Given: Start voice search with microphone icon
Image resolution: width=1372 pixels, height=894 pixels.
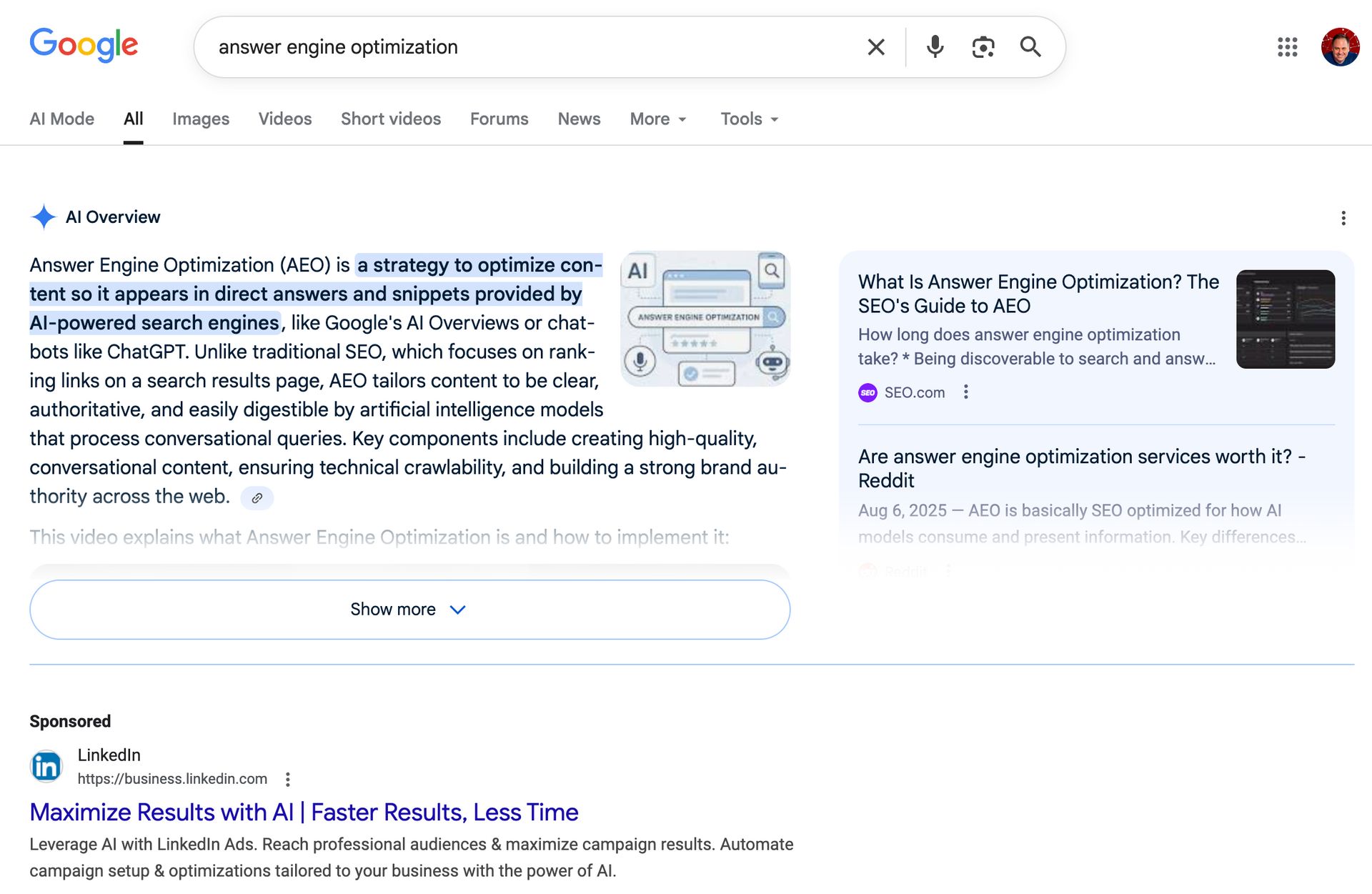Looking at the screenshot, I should click(x=935, y=47).
